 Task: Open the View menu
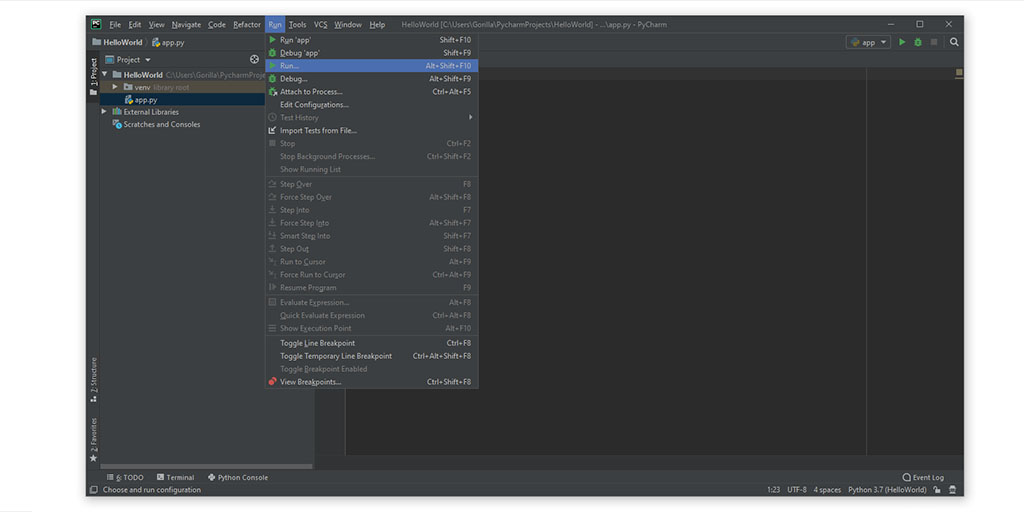click(x=157, y=25)
